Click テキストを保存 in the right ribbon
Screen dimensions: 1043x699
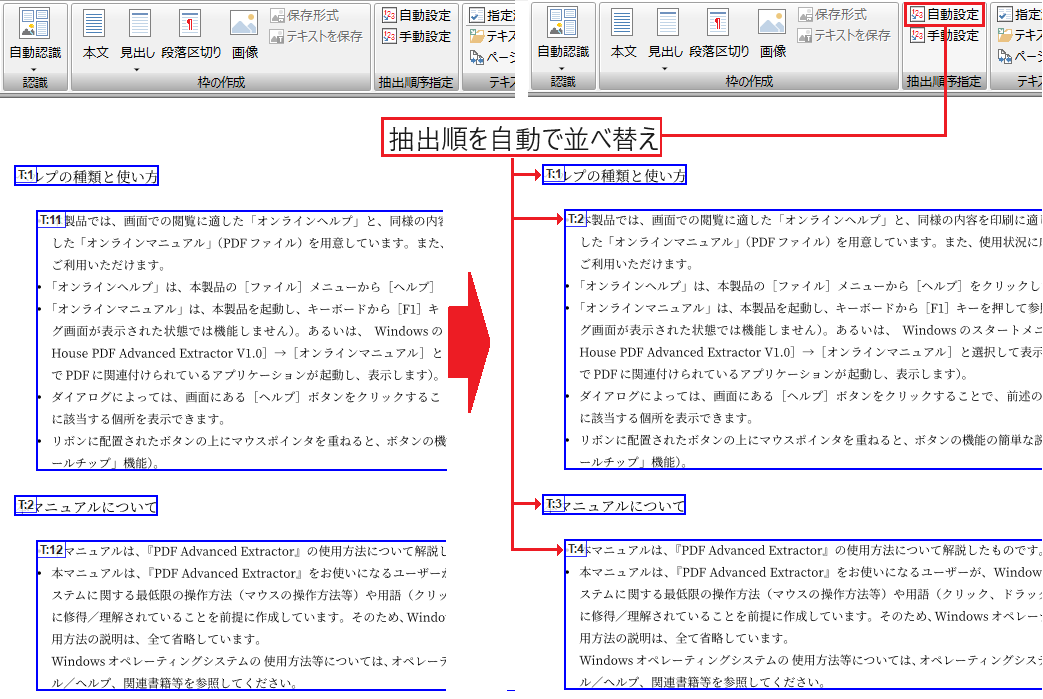coord(843,35)
